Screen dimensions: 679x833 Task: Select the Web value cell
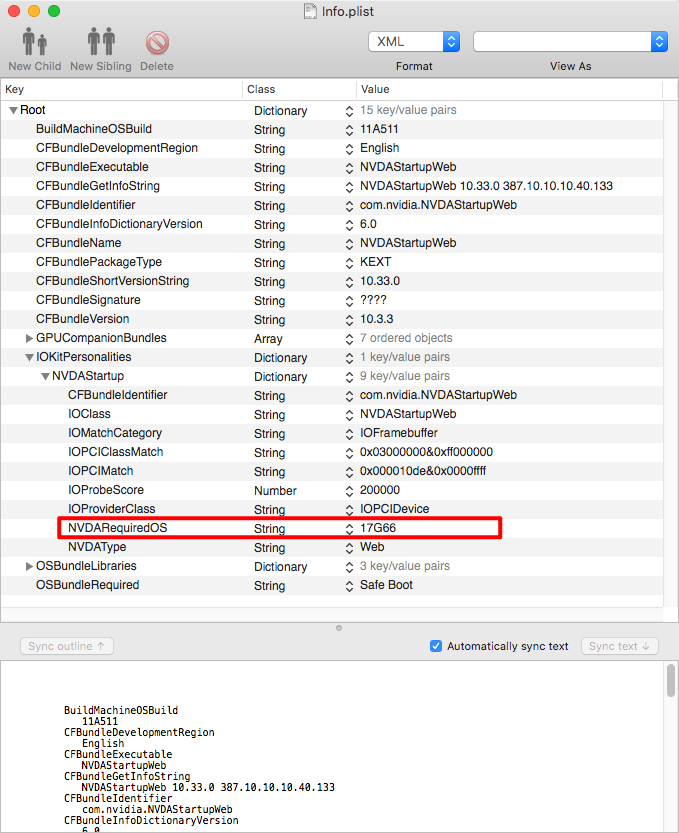(372, 547)
